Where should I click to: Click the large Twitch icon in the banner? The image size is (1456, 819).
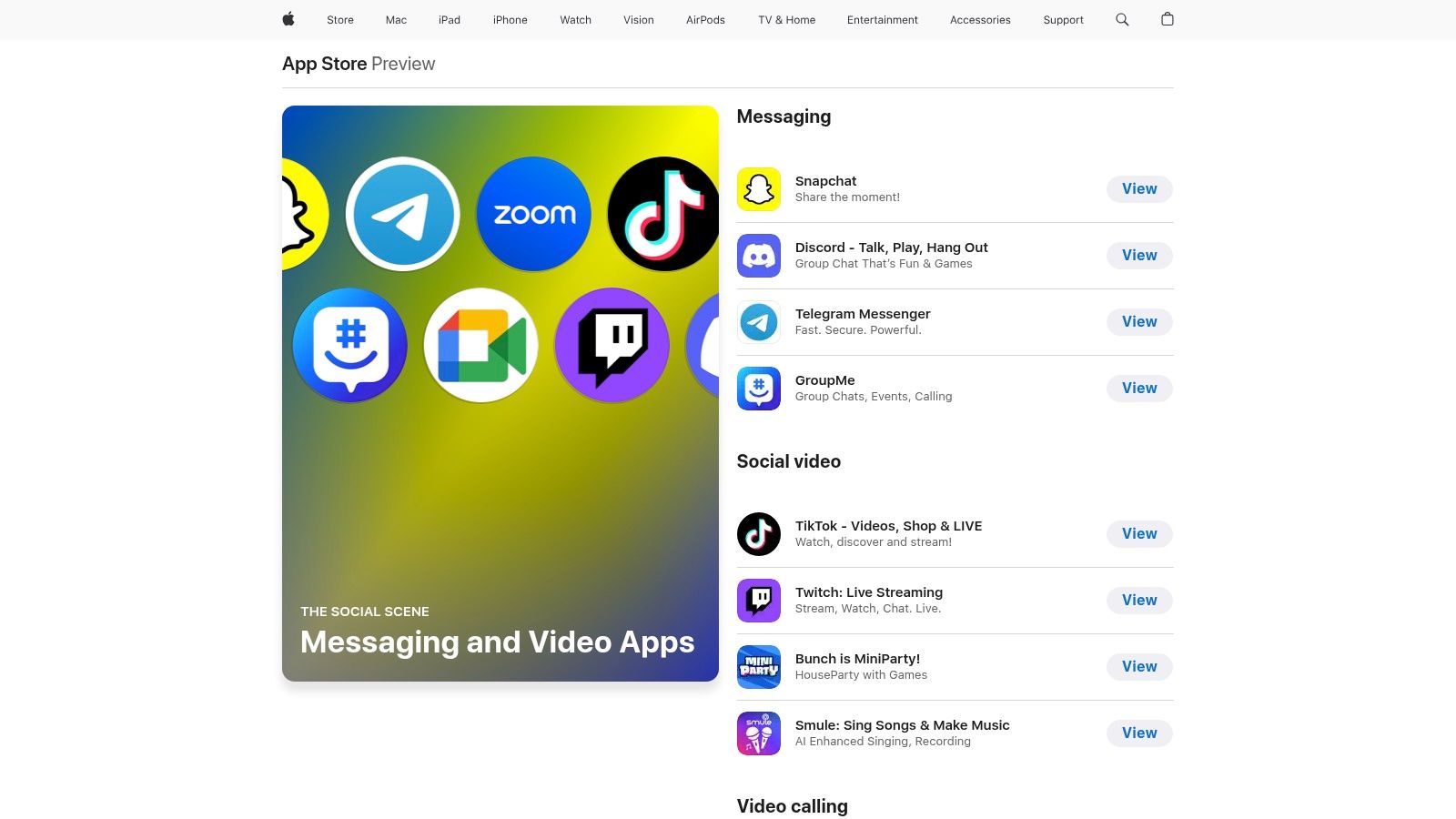click(x=612, y=345)
